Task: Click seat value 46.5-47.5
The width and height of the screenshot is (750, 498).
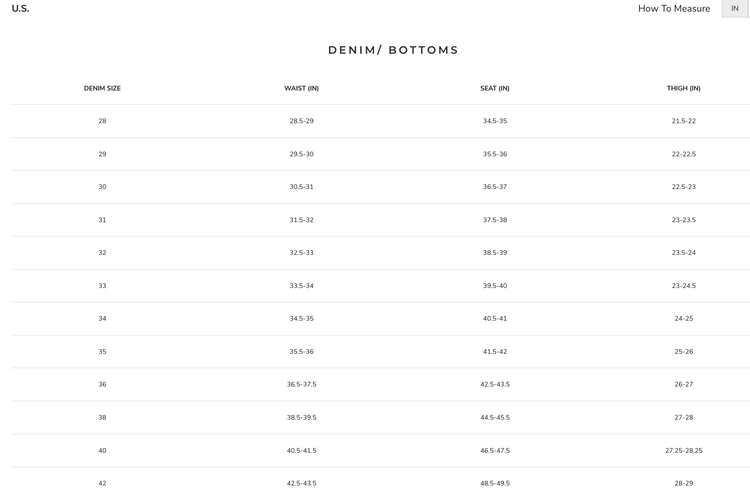Action: [495, 451]
